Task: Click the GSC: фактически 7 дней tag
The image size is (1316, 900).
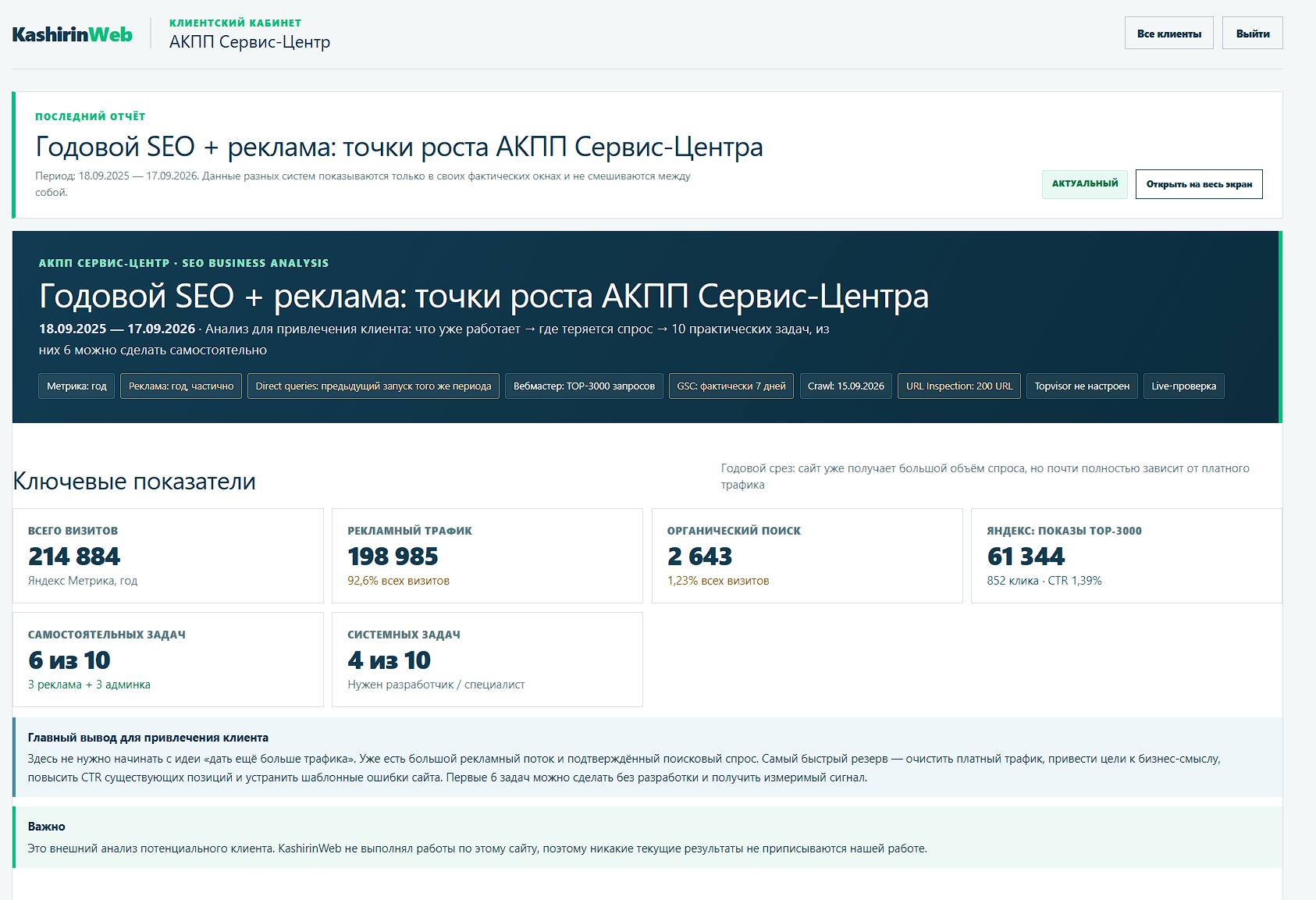Action: 731,386
